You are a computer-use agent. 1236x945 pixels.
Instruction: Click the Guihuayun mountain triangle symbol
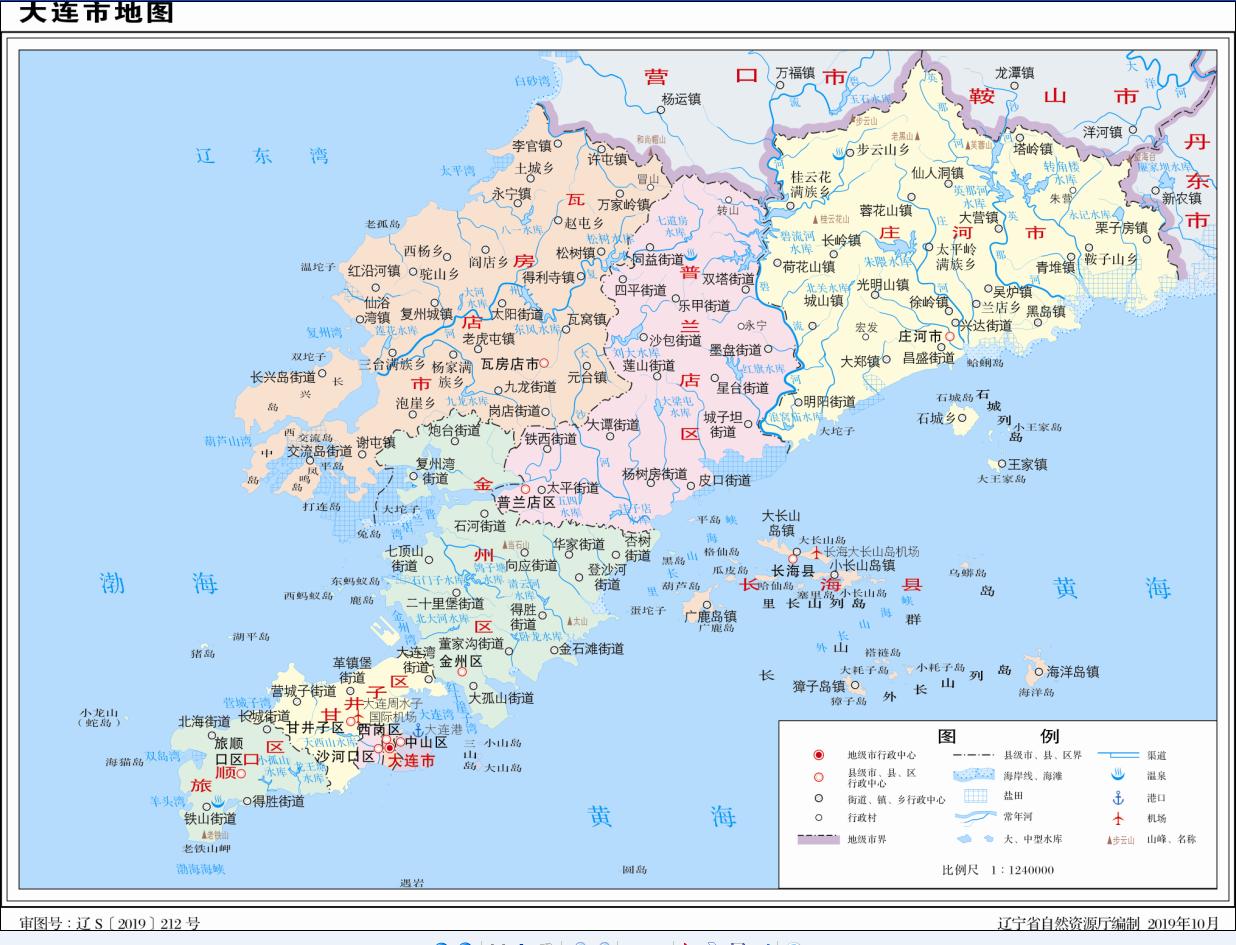click(815, 219)
